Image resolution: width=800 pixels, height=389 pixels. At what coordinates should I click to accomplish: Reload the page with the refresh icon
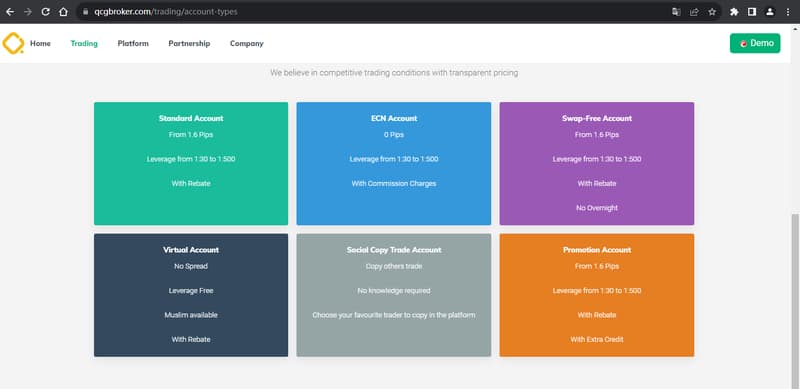45,12
